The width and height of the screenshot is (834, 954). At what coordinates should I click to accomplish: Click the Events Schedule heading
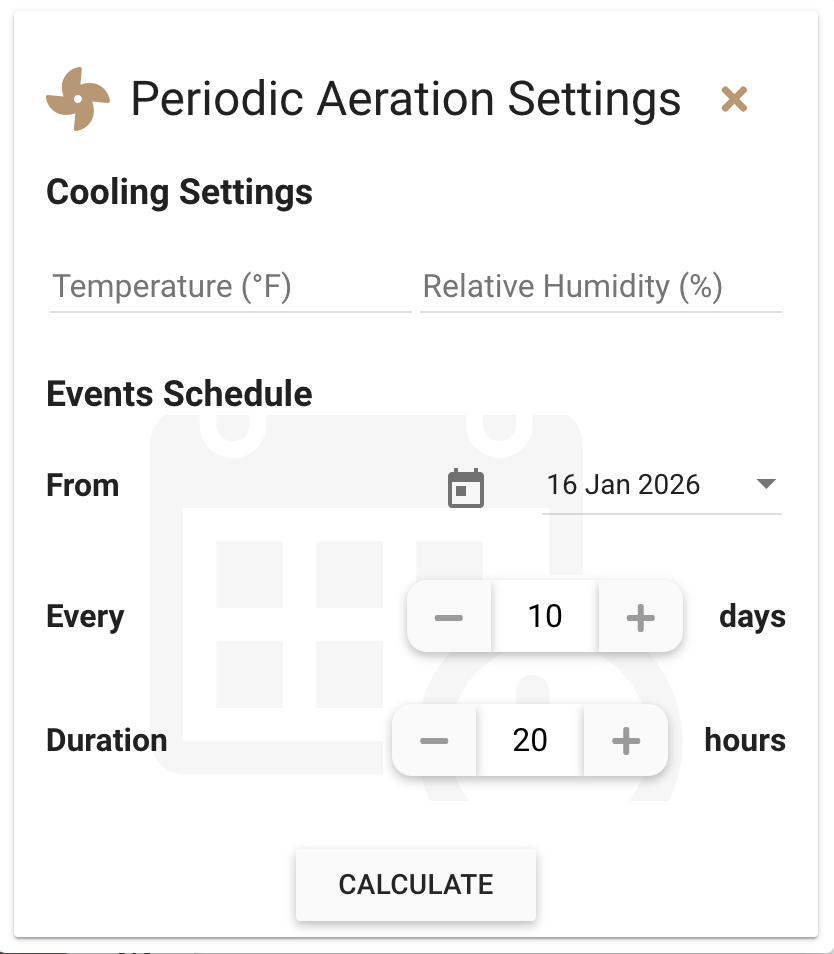point(180,394)
